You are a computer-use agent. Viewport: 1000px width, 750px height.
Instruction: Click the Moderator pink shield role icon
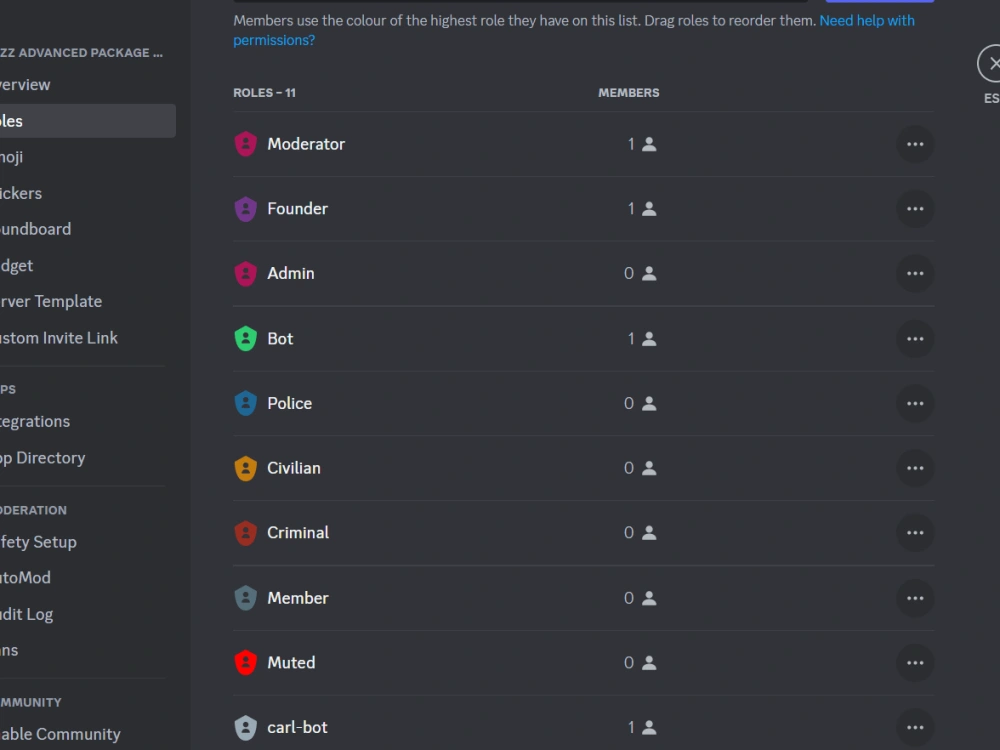pos(245,143)
